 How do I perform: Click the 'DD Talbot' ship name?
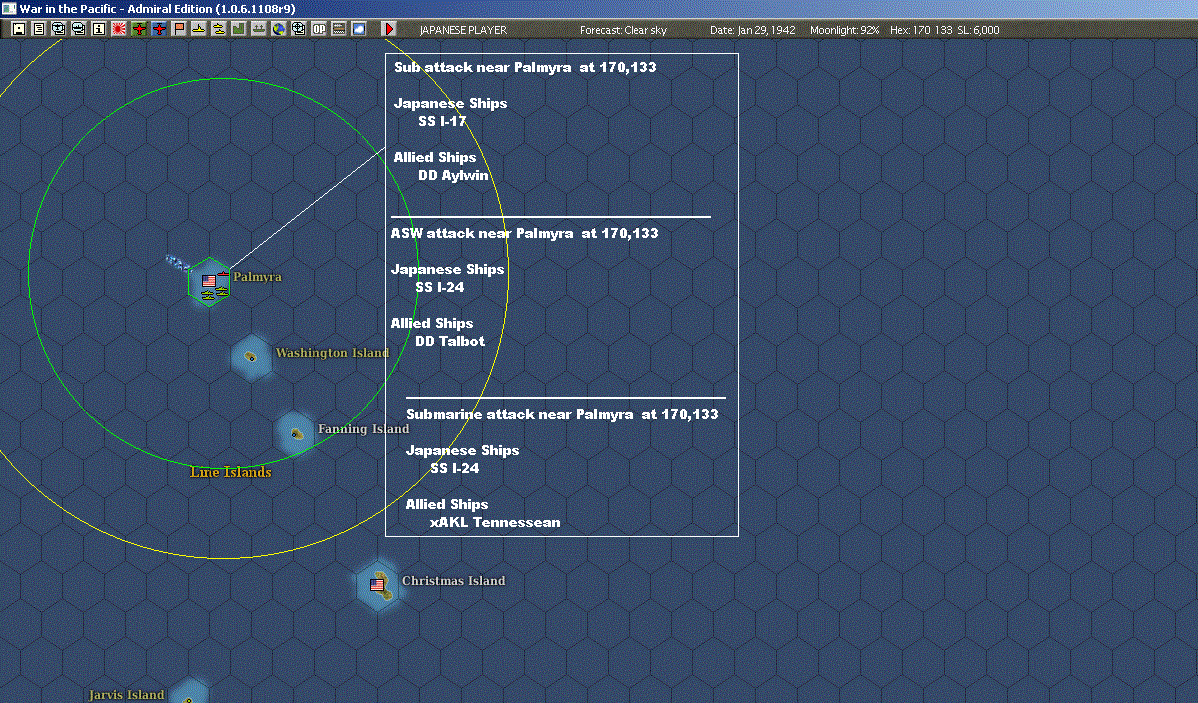[x=450, y=342]
